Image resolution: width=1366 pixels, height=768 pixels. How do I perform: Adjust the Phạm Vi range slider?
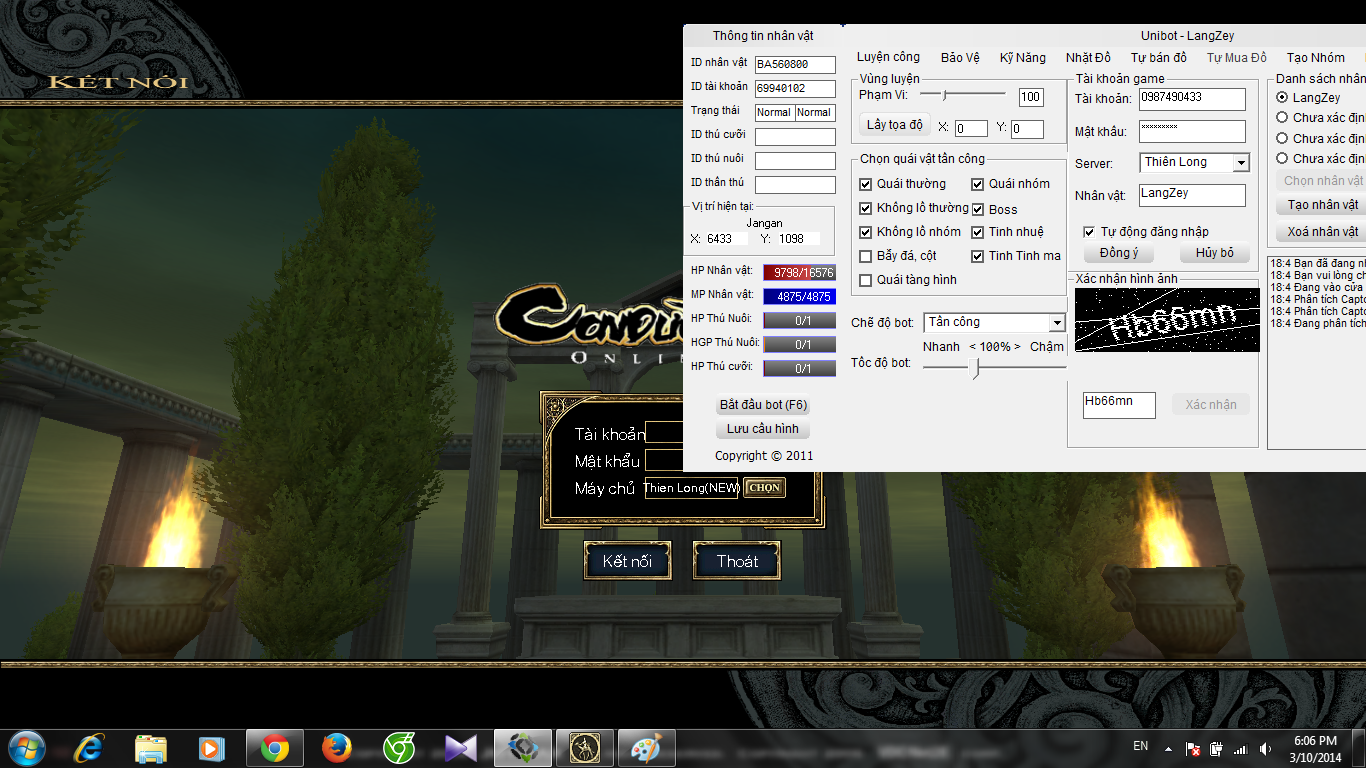pyautogui.click(x=945, y=94)
